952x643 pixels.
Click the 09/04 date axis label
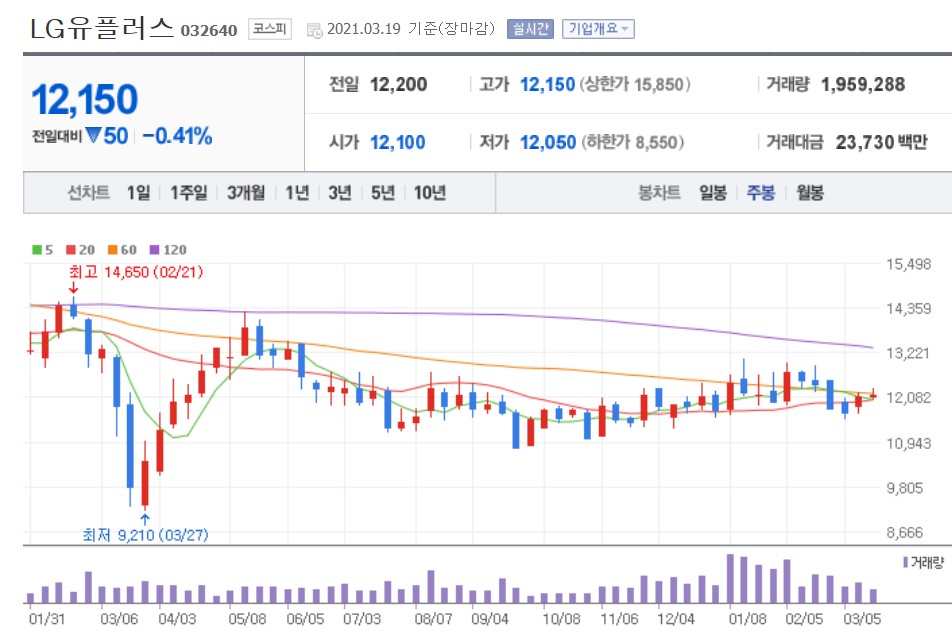[x=490, y=619]
